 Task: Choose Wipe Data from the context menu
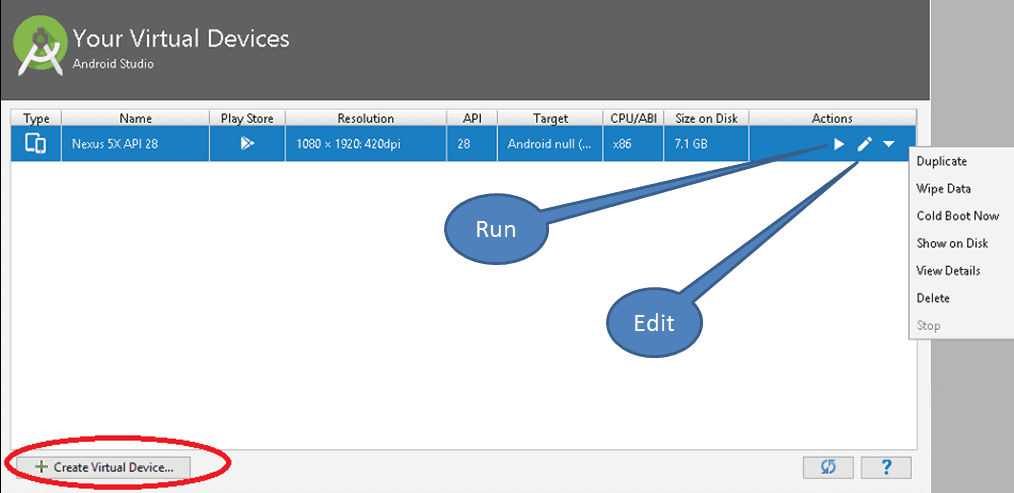pos(944,189)
